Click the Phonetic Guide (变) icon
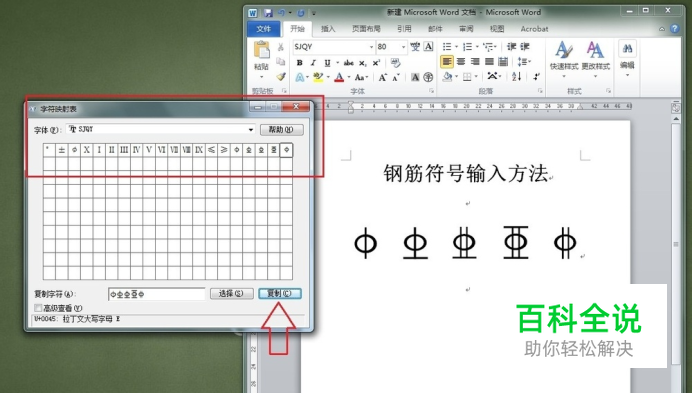Viewport: 692px width, 393px height. (x=415, y=47)
